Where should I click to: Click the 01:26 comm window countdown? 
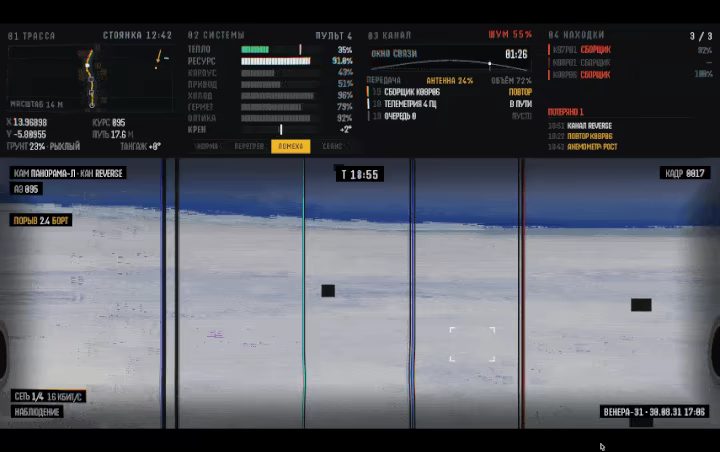pos(516,54)
